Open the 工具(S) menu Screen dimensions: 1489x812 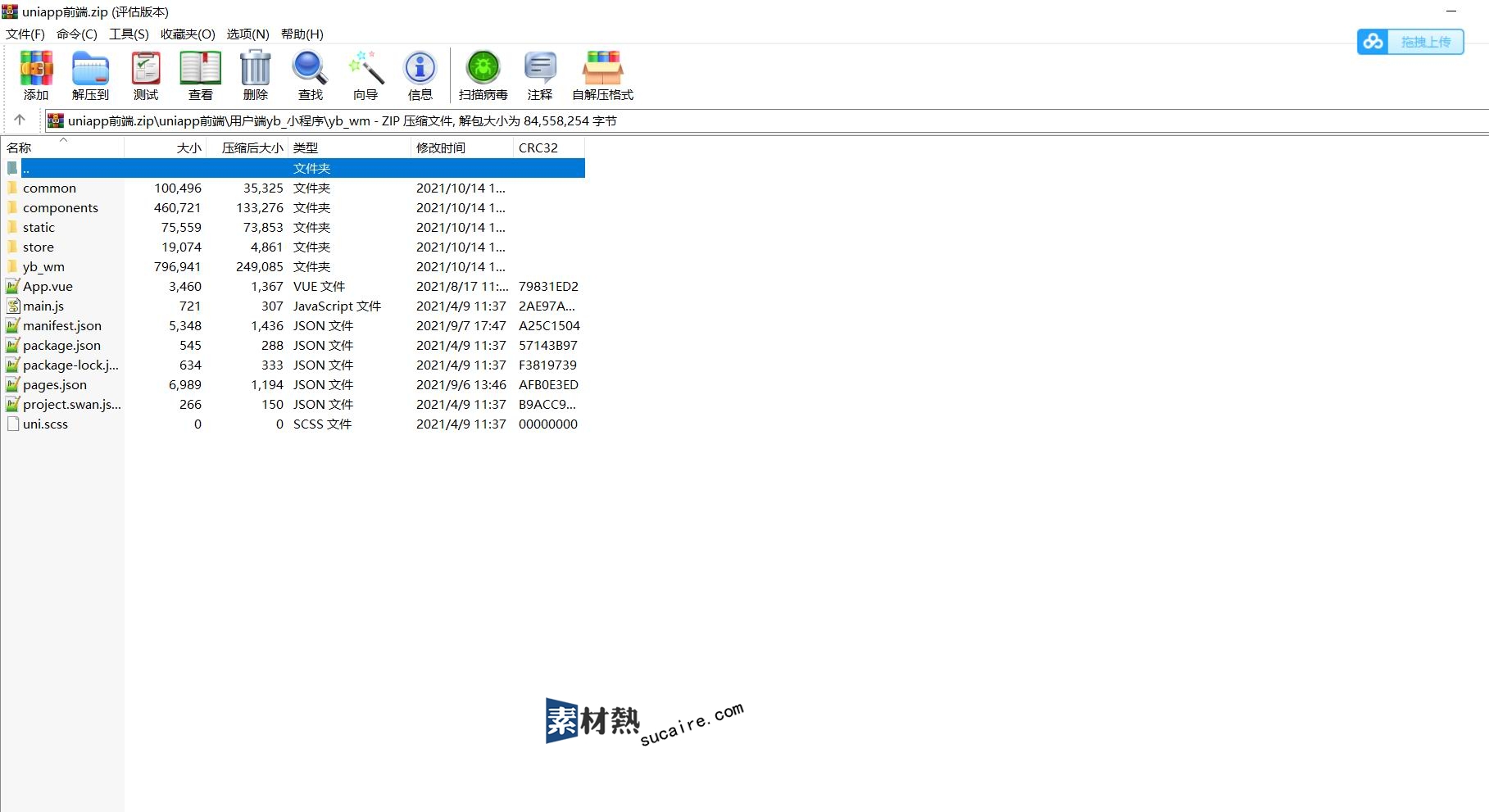pyautogui.click(x=129, y=34)
